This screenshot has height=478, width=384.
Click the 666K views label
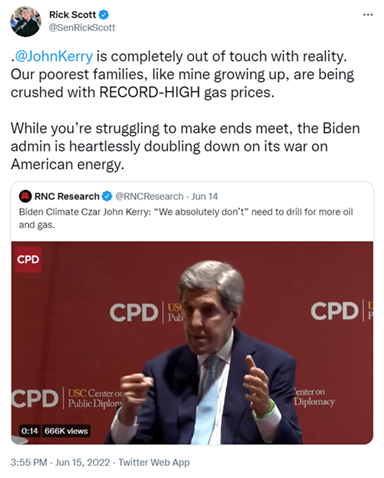pos(66,431)
